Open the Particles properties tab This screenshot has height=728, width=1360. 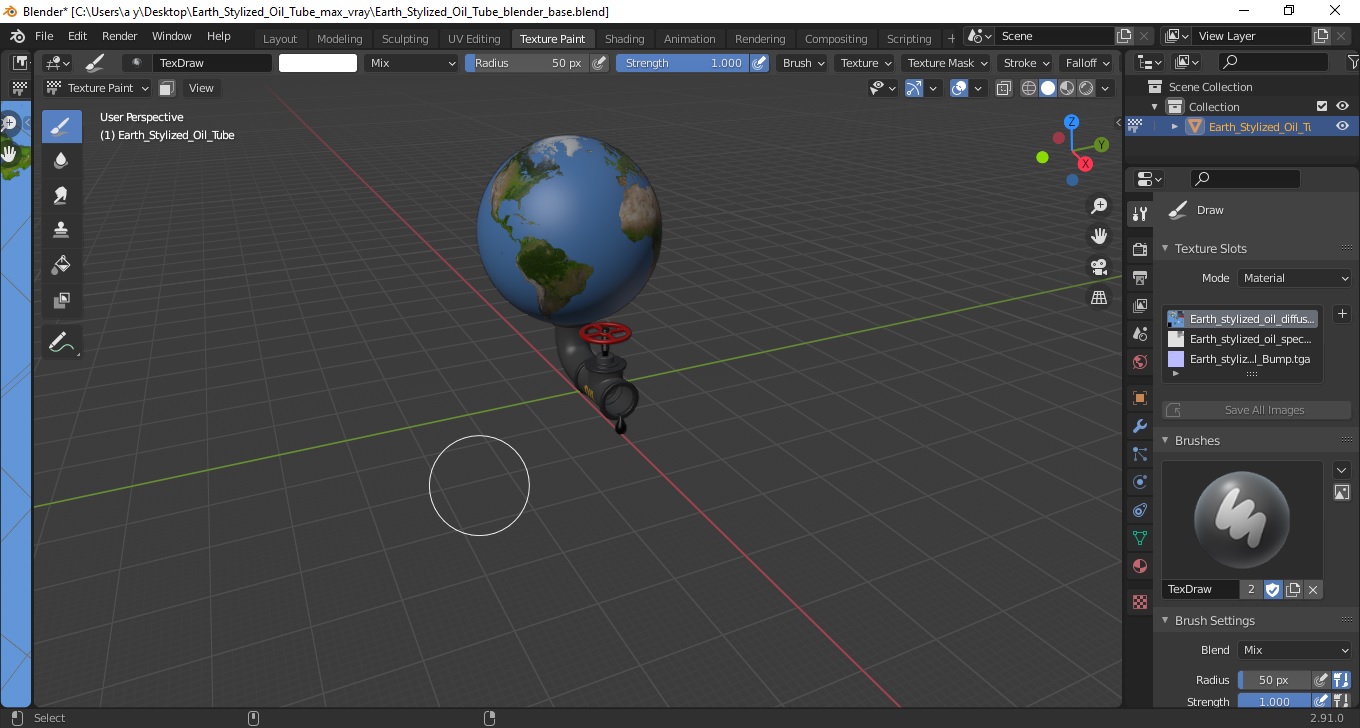point(1139,454)
